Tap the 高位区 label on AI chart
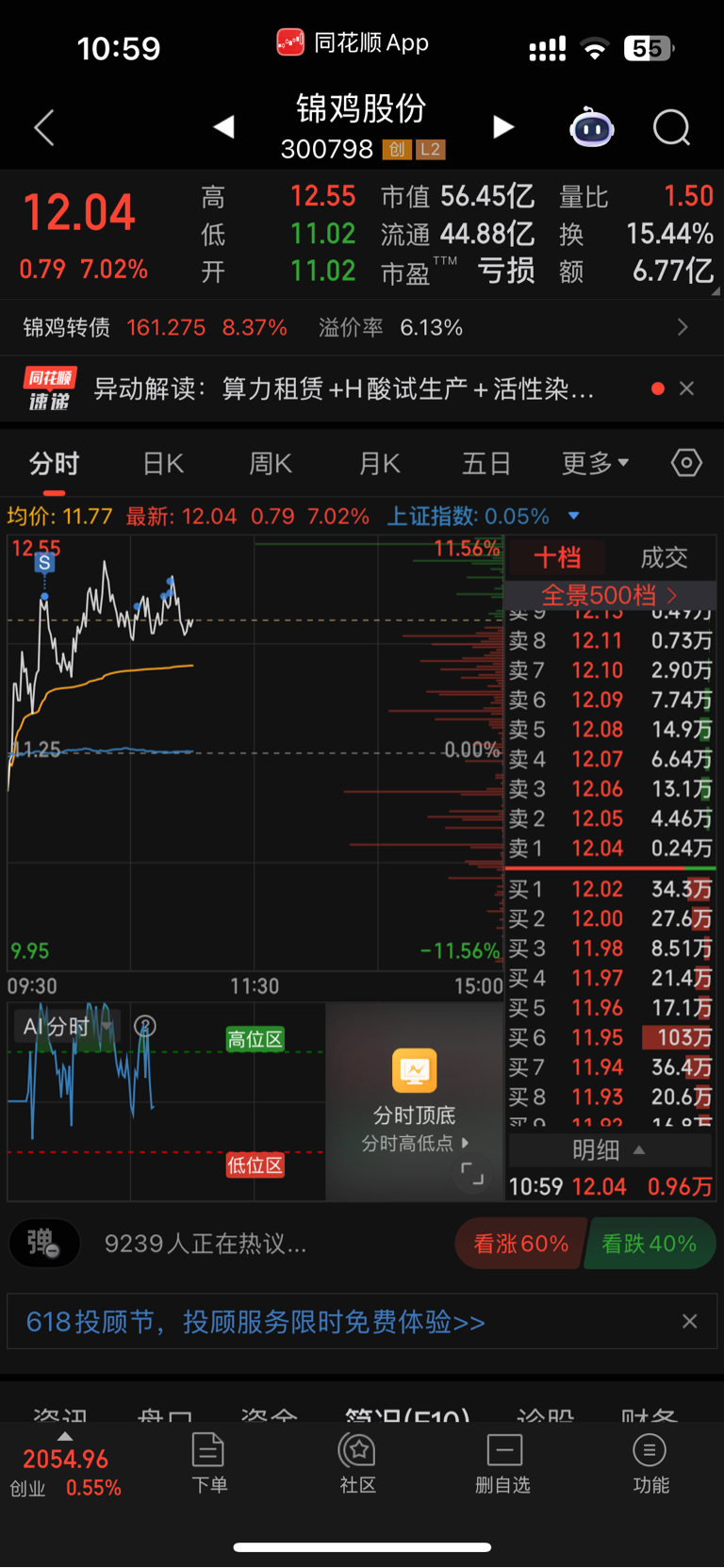The image size is (724, 1568). point(255,1039)
